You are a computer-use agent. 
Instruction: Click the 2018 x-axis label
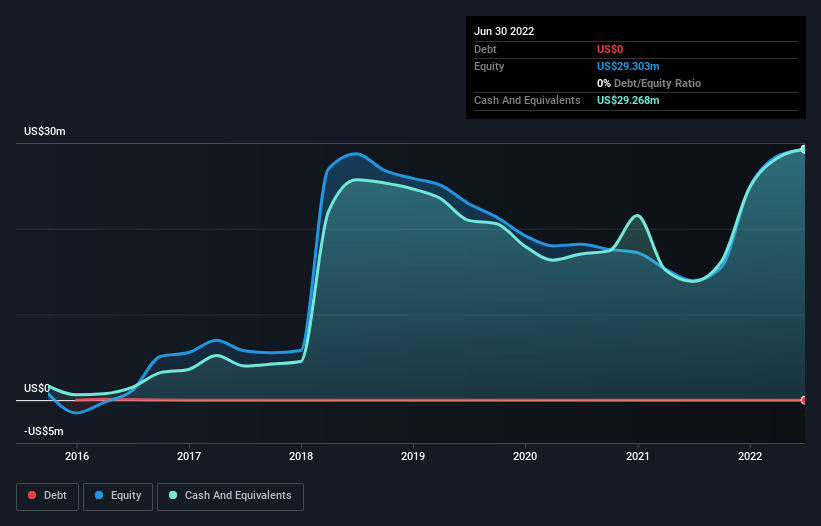pos(301,456)
